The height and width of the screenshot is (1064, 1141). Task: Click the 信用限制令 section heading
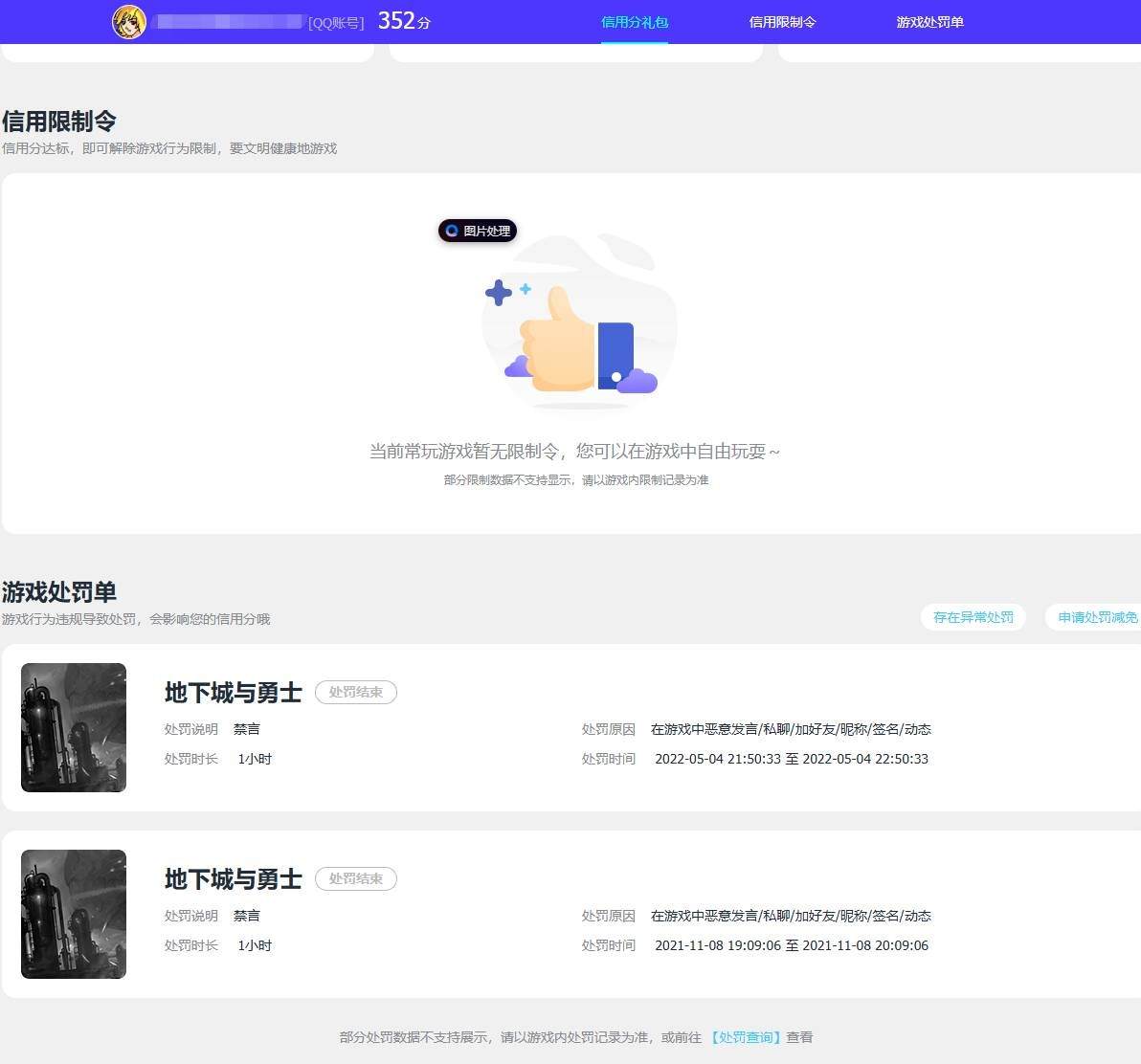pos(59,121)
